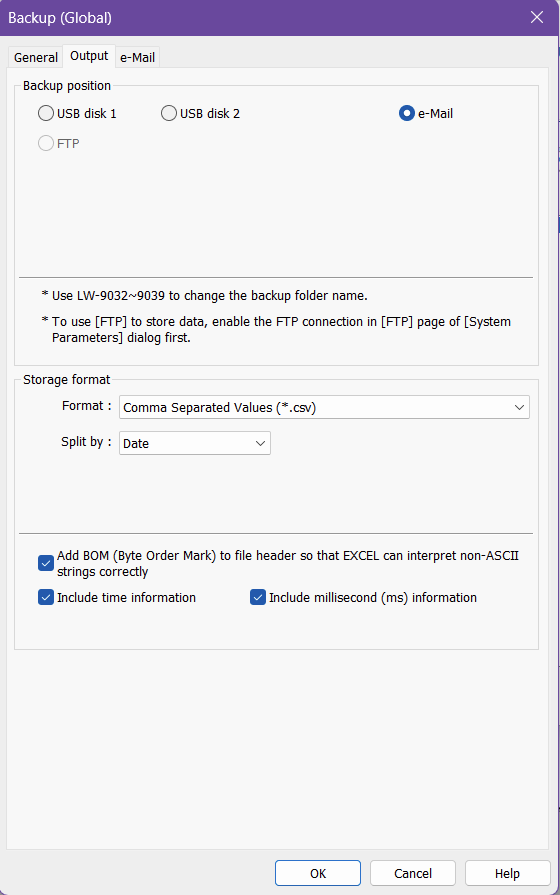Open the e-Mail tab
This screenshot has height=895, width=560.
click(138, 57)
